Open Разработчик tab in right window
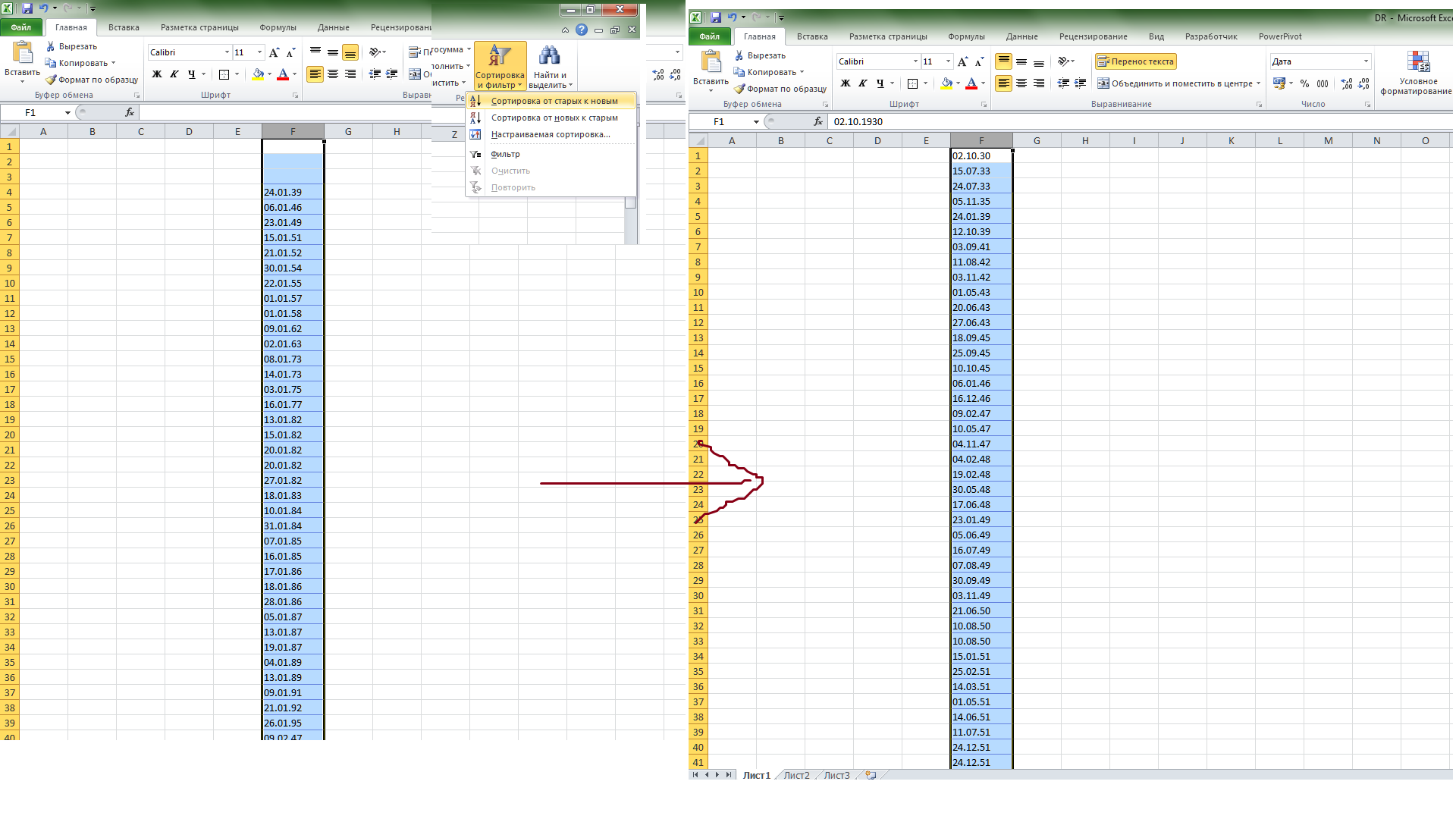This screenshot has width=1456, height=819. tap(1211, 36)
